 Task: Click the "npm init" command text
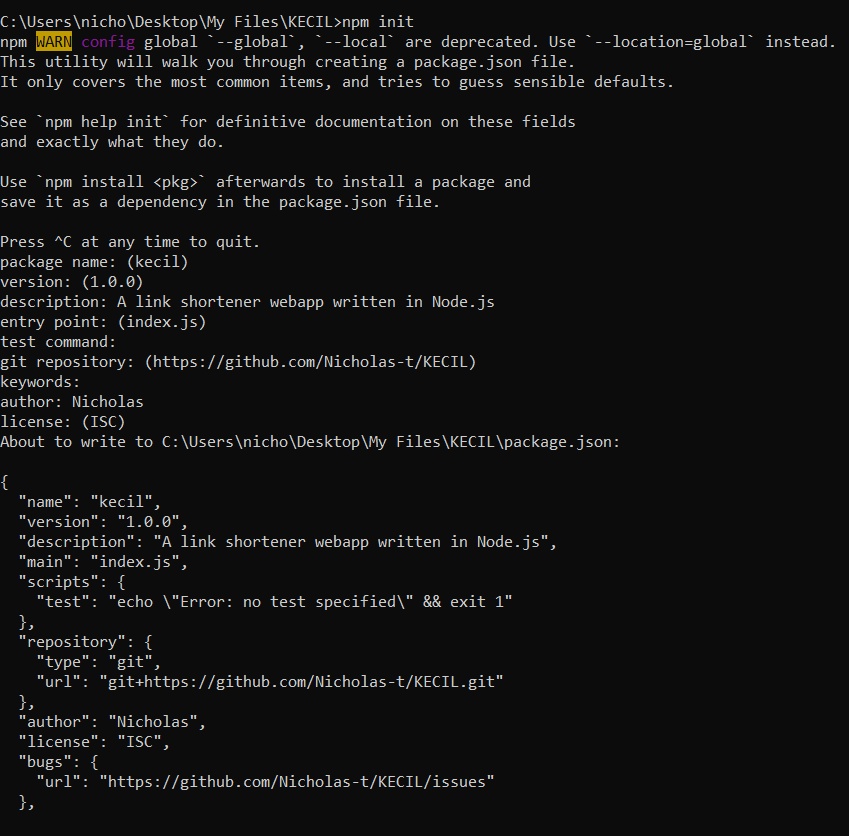[378, 21]
